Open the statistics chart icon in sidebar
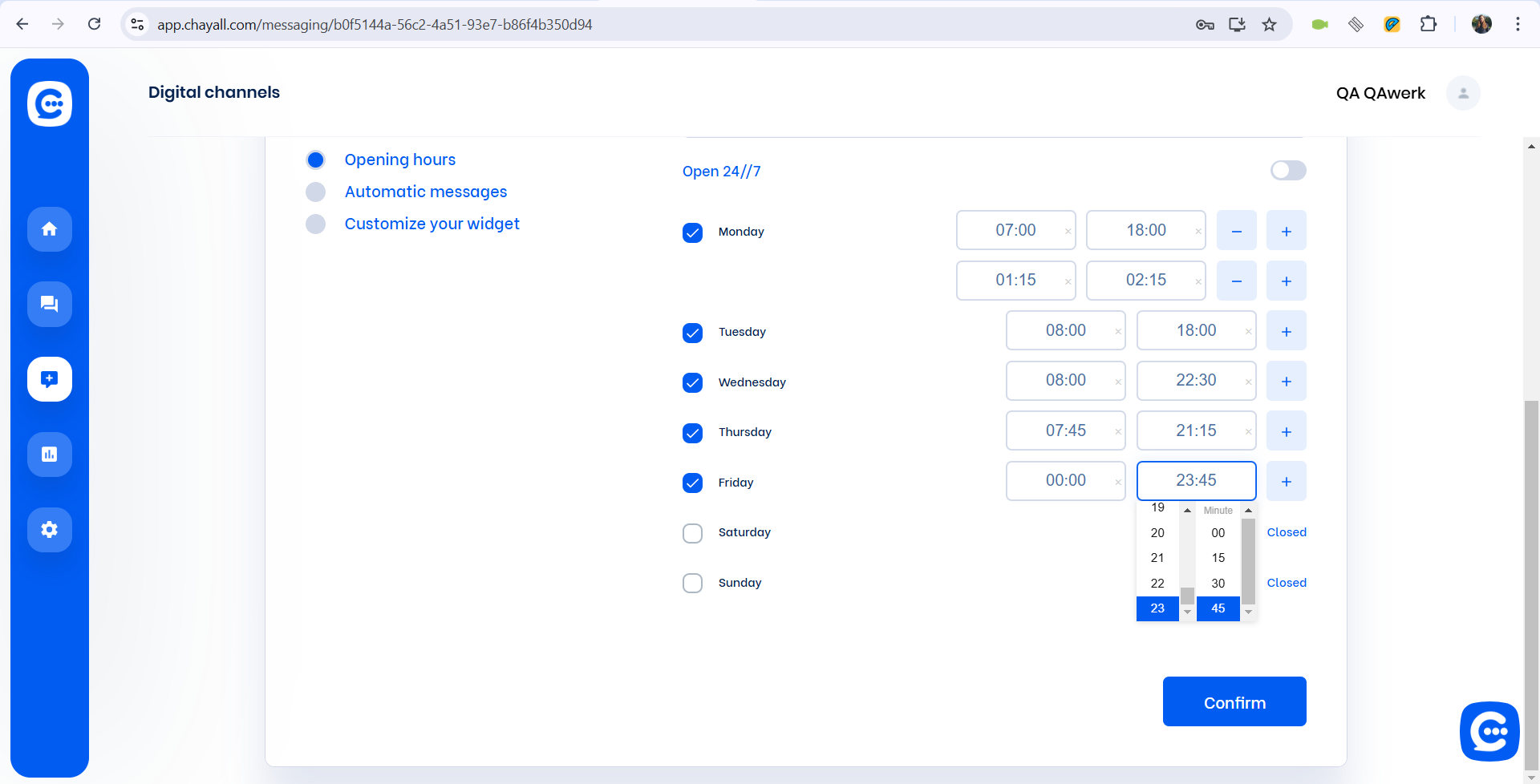The height and width of the screenshot is (784, 1540). click(x=50, y=455)
